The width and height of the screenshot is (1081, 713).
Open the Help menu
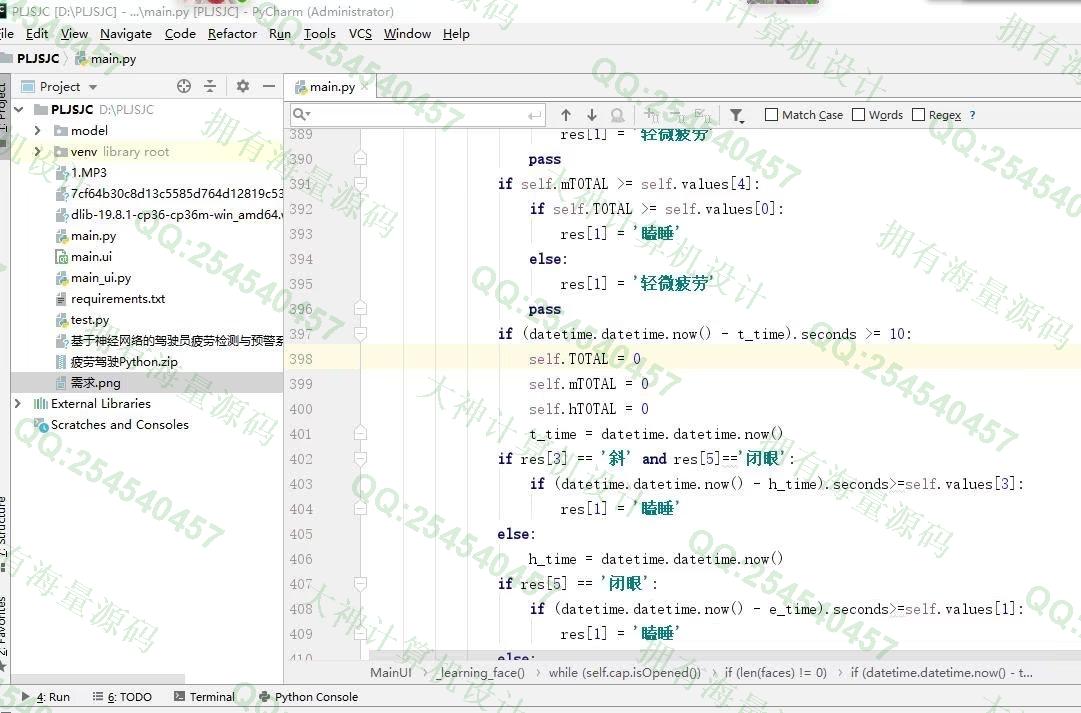[x=456, y=34]
